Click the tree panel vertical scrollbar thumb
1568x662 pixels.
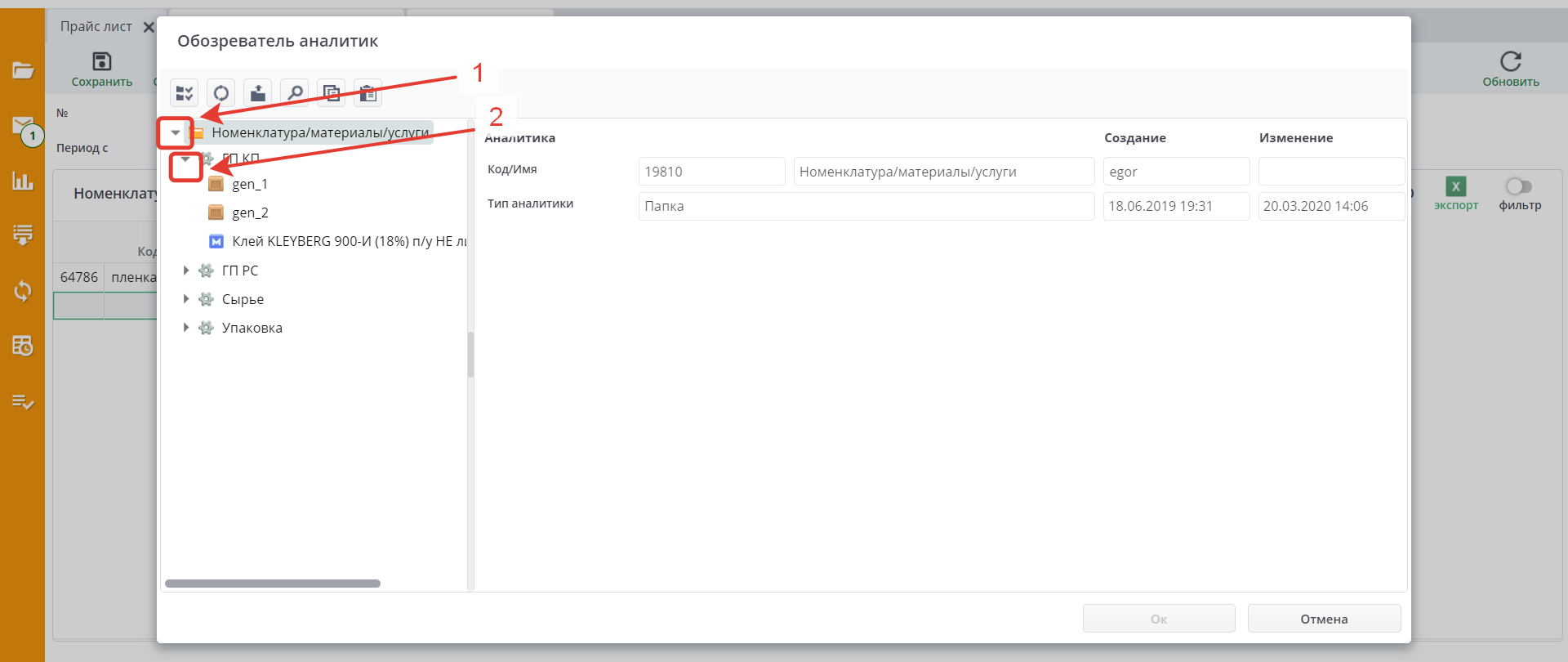tap(470, 354)
